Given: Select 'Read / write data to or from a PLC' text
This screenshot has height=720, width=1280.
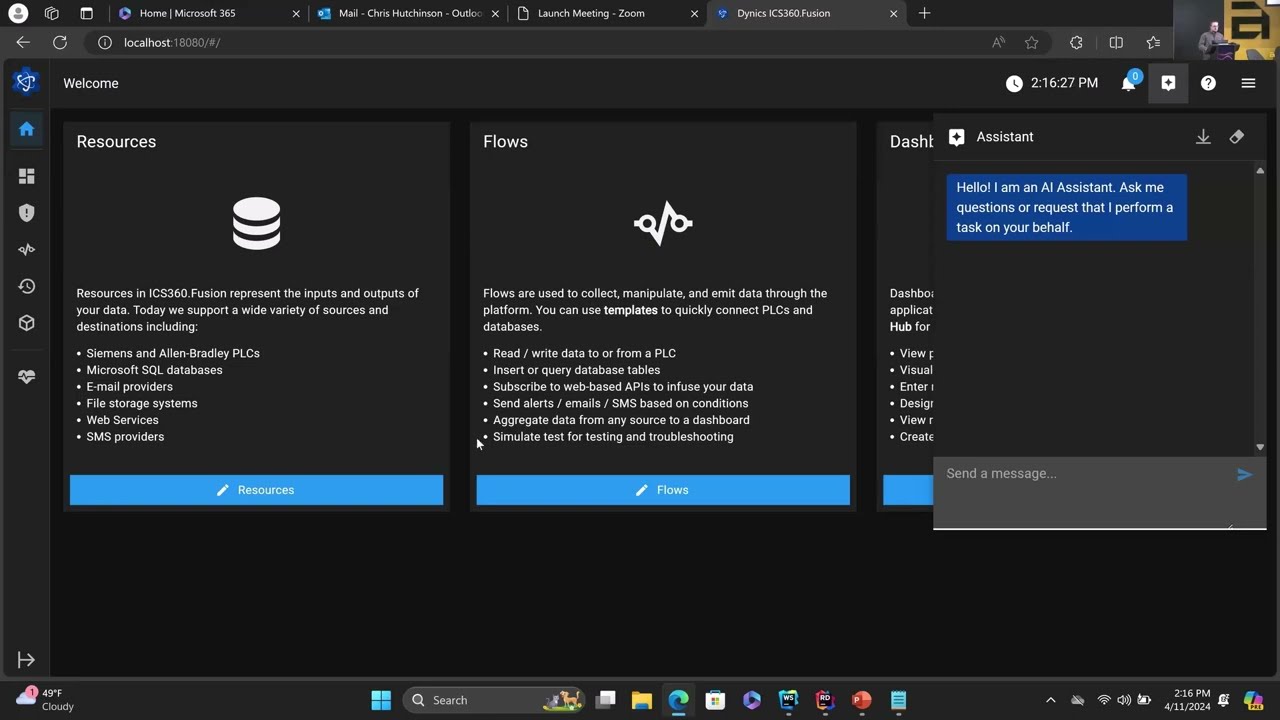Looking at the screenshot, I should pos(584,353).
